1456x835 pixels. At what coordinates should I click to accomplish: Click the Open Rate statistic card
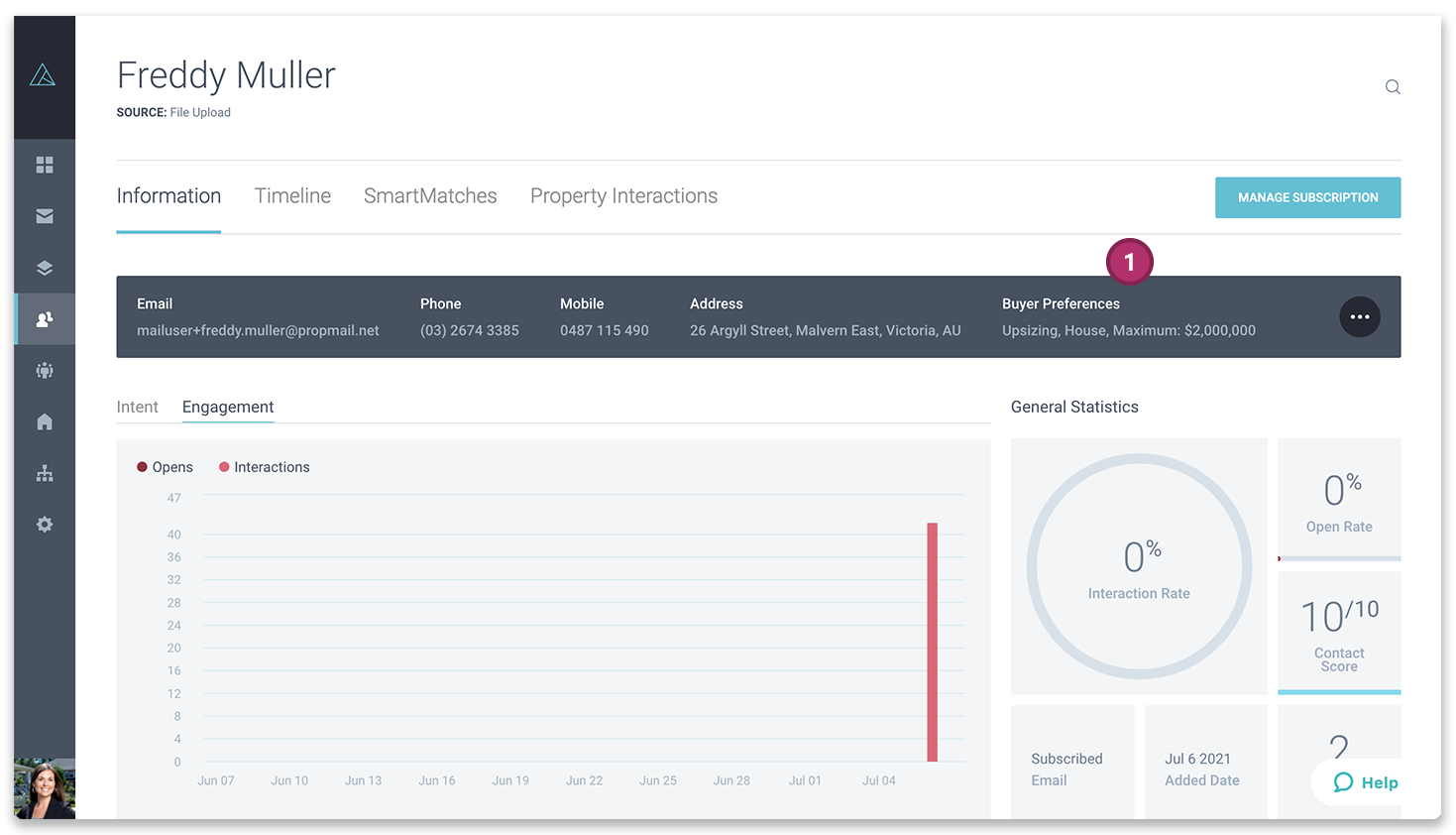click(1339, 500)
